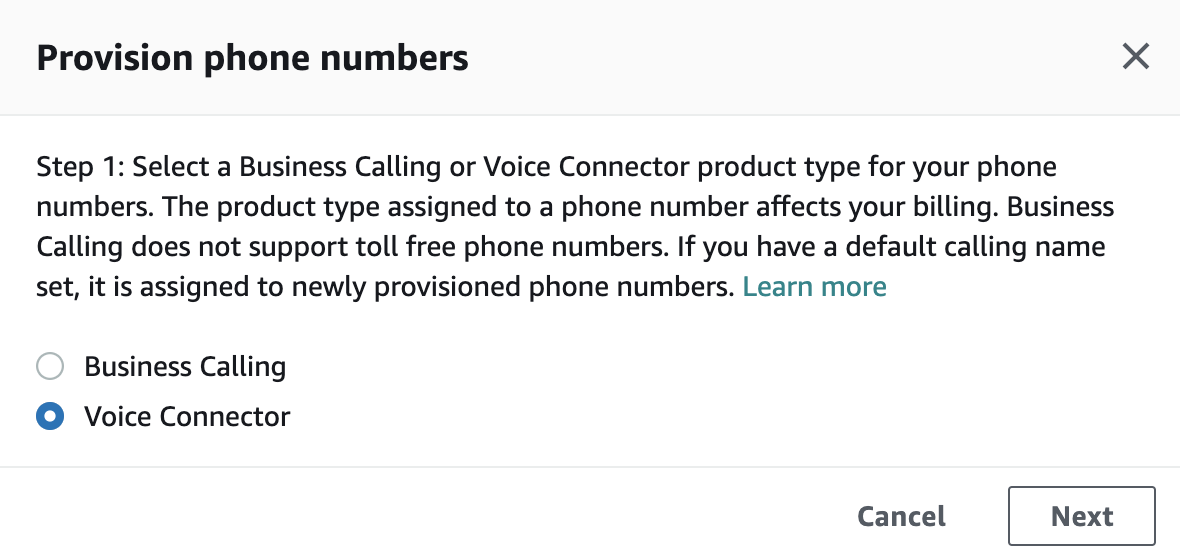Follow the teal Learn more hyperlink
The height and width of the screenshot is (550, 1180).
pos(814,286)
